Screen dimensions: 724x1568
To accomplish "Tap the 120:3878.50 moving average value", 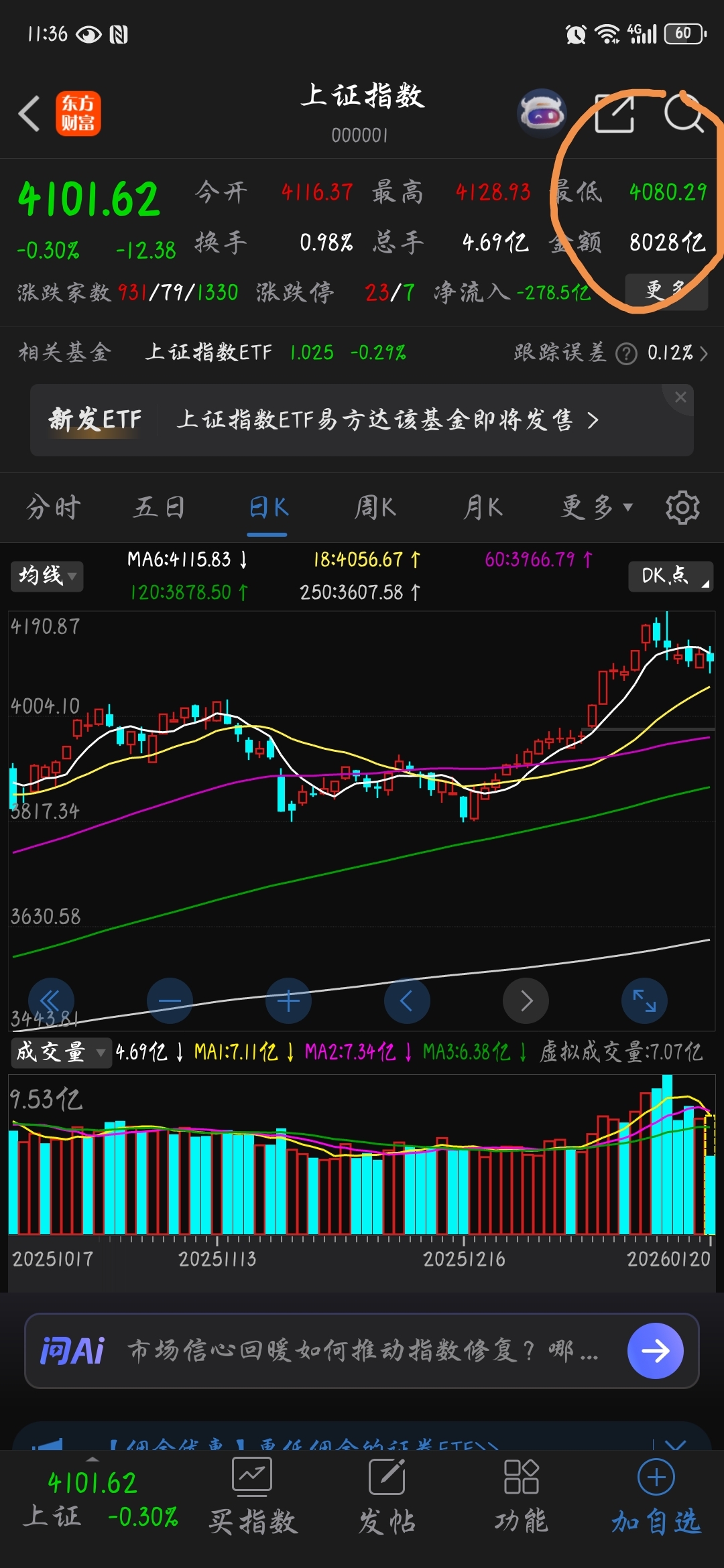I will 189,592.
